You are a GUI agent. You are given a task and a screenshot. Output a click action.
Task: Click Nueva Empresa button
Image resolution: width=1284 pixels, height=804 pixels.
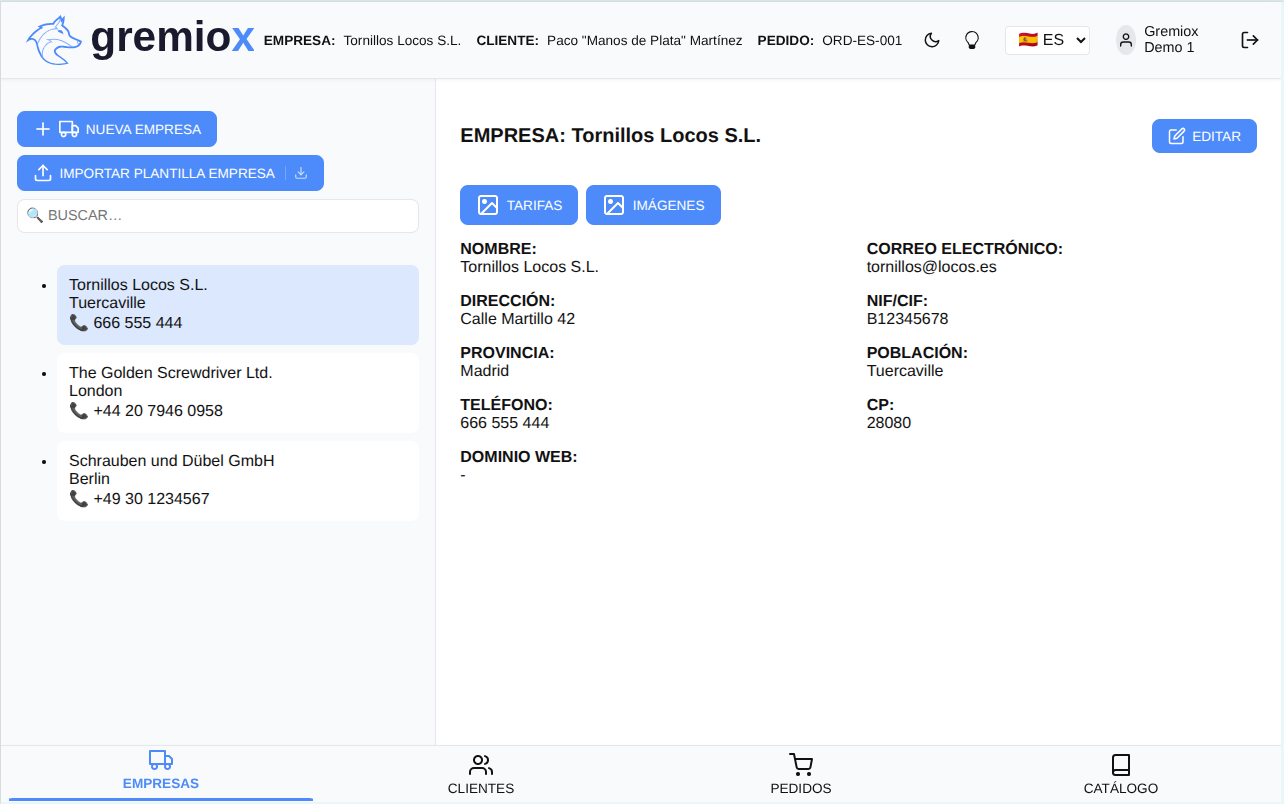coord(117,129)
